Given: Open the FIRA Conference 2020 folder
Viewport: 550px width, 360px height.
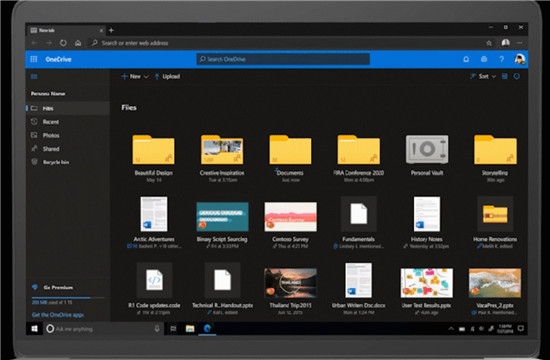Looking at the screenshot, I should pos(358,149).
